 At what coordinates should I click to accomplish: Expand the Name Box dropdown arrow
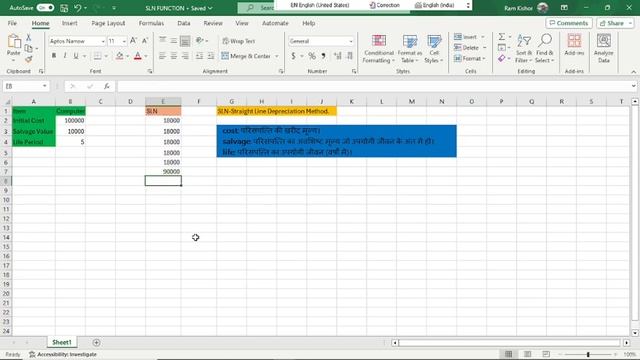coord(44,86)
